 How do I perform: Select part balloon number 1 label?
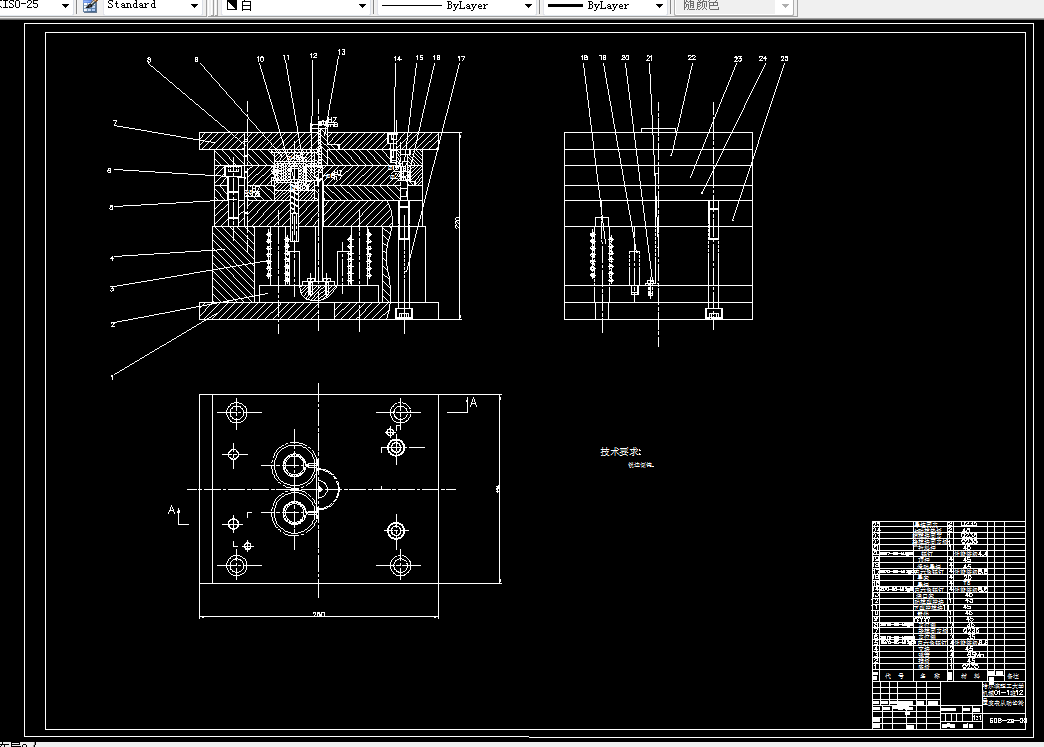tap(112, 377)
